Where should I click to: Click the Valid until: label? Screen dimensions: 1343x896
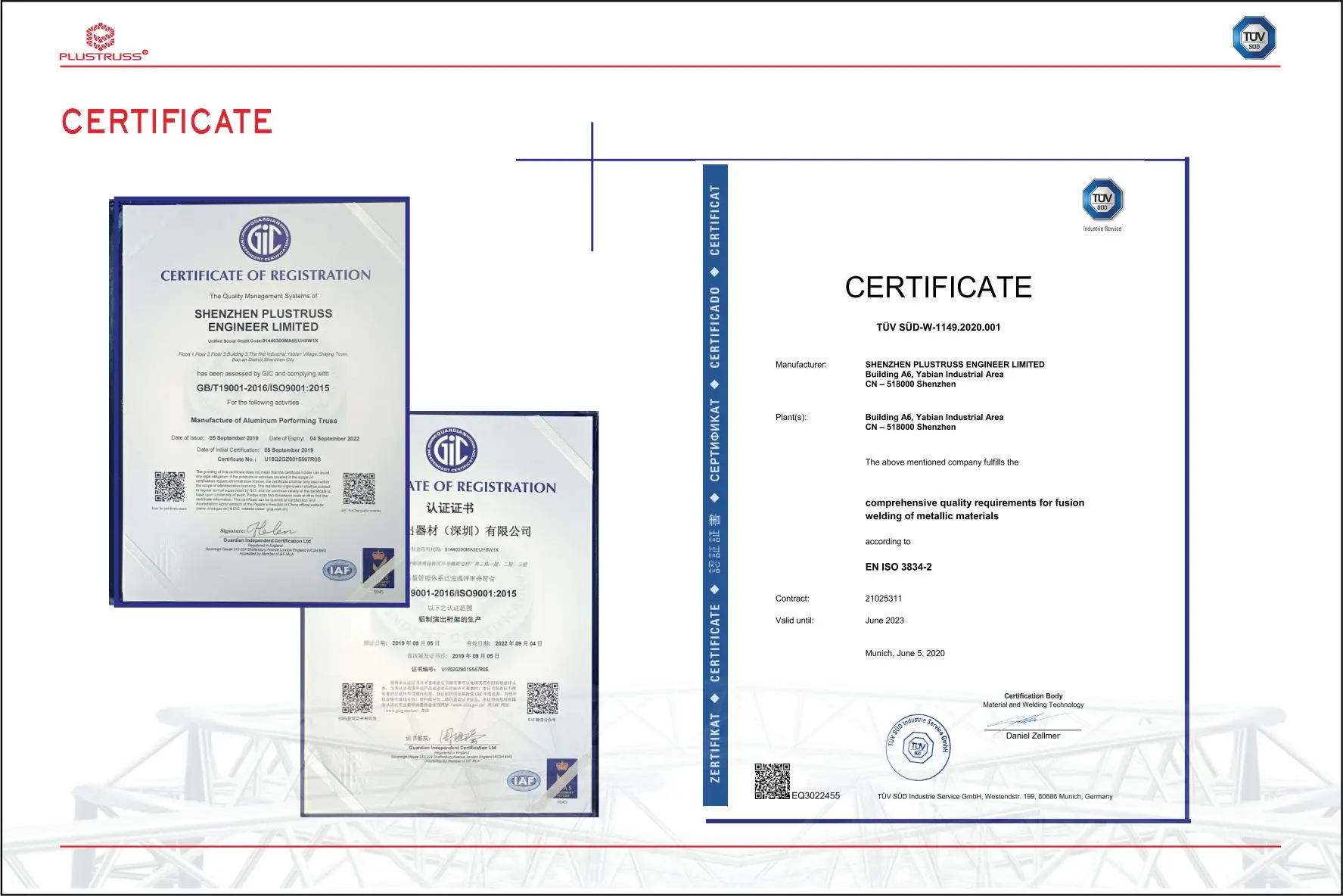[x=794, y=621]
